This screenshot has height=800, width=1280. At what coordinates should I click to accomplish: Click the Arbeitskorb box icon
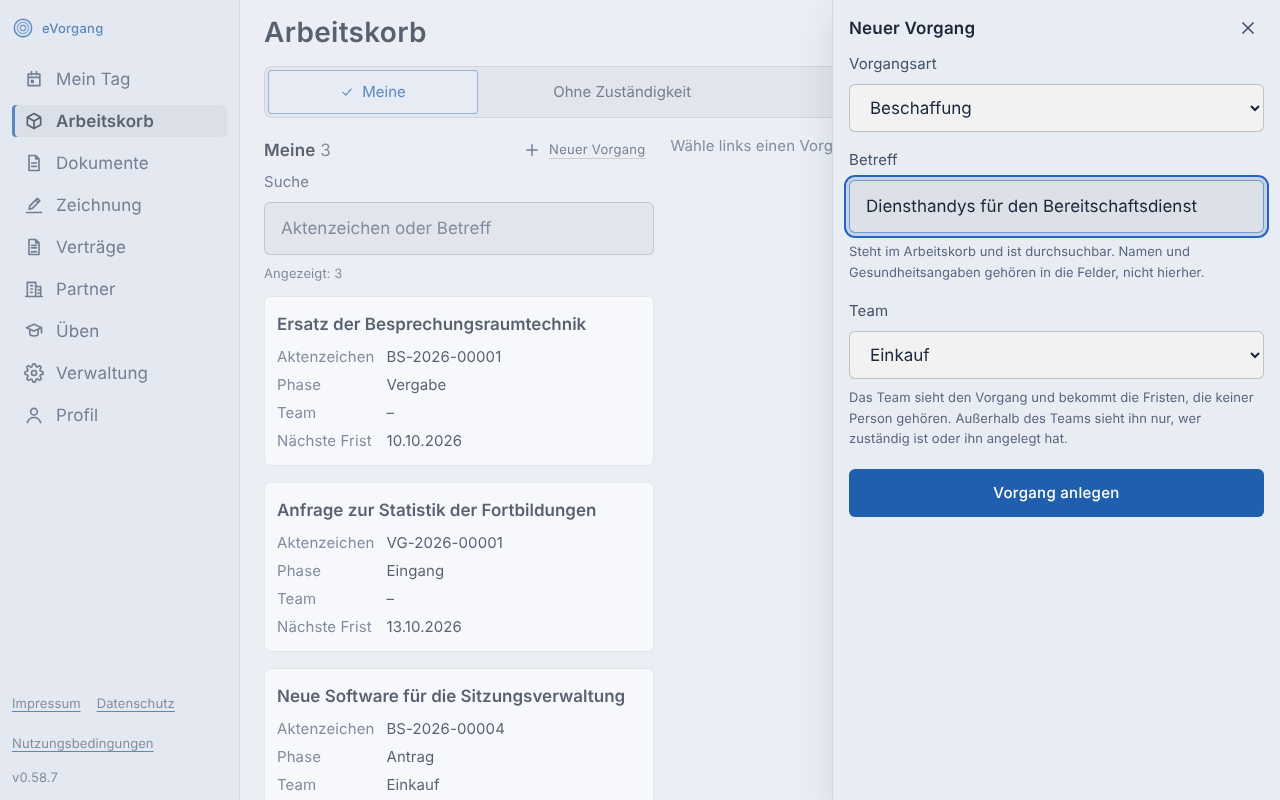tap(34, 121)
